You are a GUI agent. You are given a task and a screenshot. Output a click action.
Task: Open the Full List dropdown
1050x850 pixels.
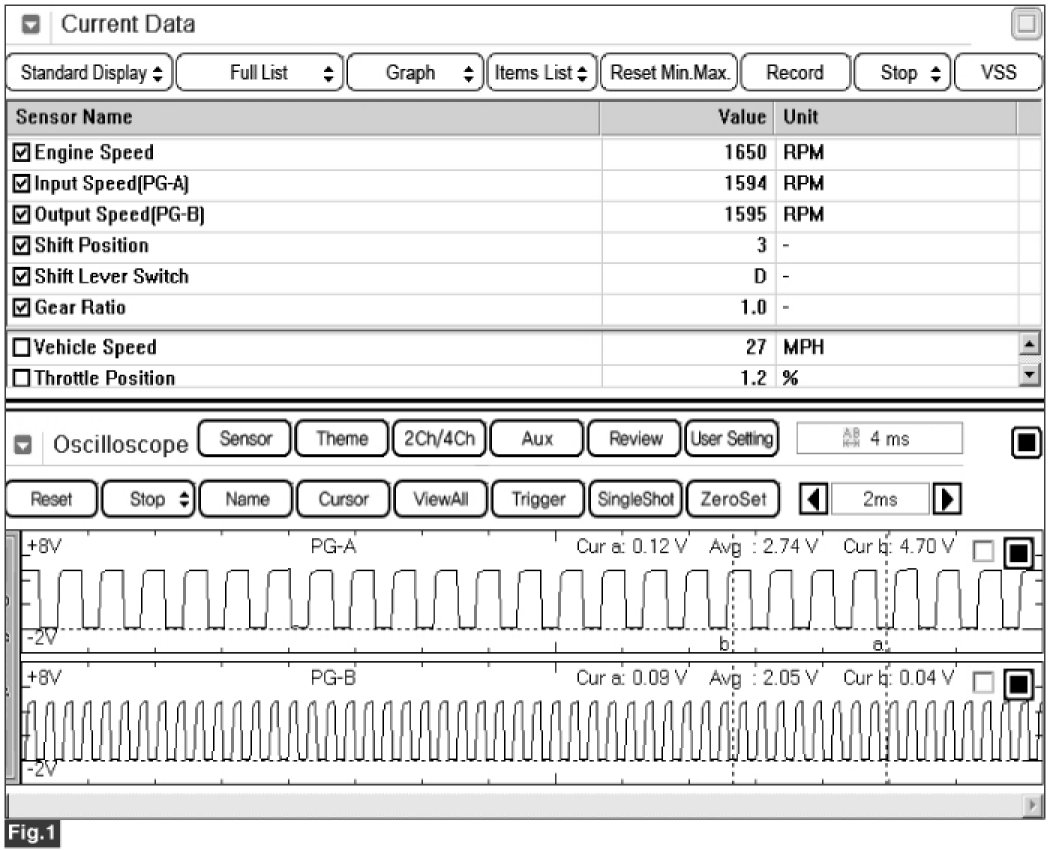point(260,73)
